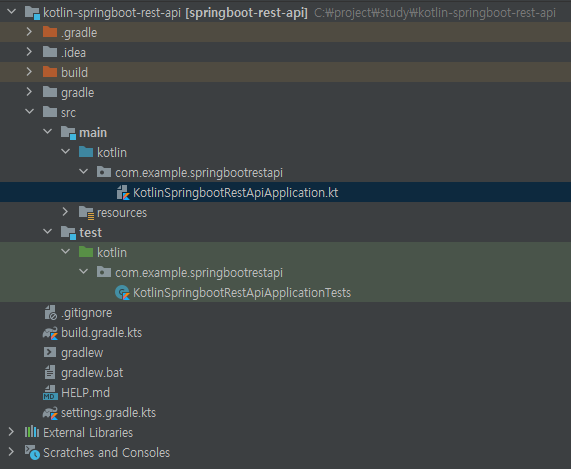Viewport: 571px width, 469px height.
Task: Click the test module folder icon
Action: pyautogui.click(x=68, y=232)
